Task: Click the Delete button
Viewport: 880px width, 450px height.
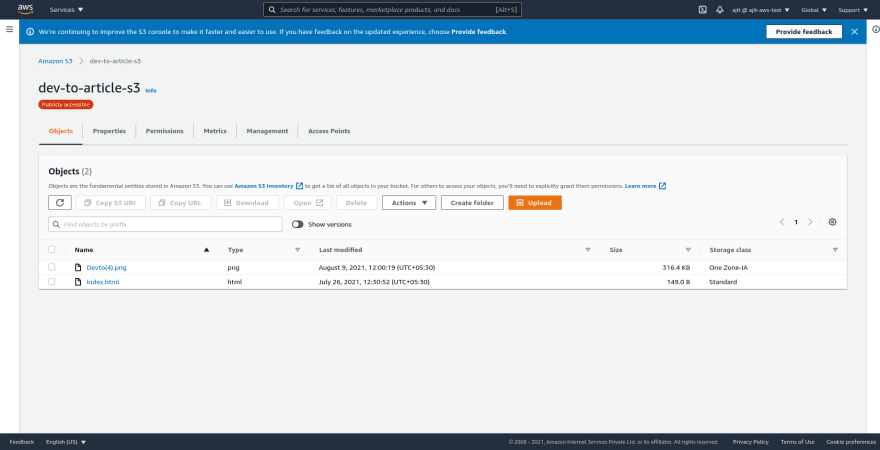Action: (x=356, y=203)
